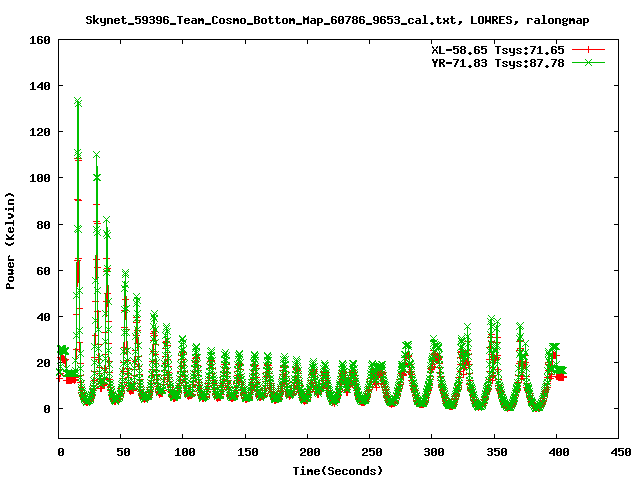This screenshot has height=480, width=640.
Task: Click the x-axis tick label 150
Action: point(247,452)
